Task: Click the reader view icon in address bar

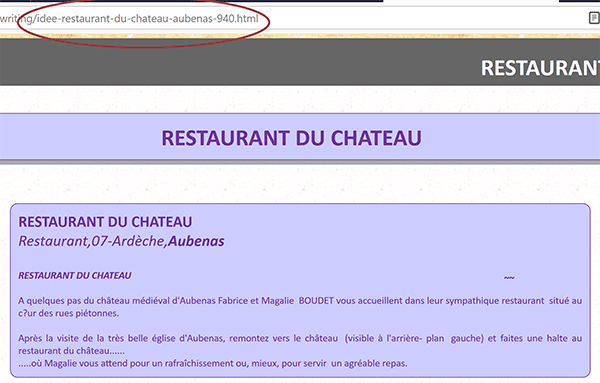Action: click(594, 18)
